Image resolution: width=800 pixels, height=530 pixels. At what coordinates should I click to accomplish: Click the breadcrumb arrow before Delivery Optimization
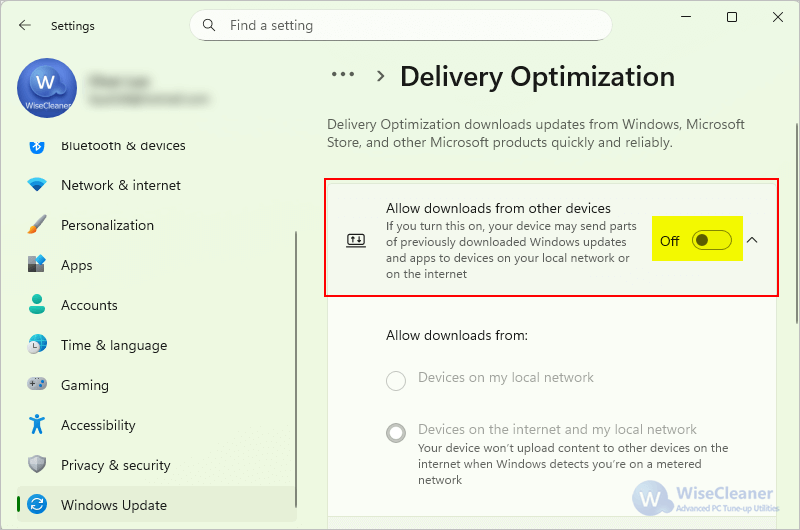[x=380, y=76]
